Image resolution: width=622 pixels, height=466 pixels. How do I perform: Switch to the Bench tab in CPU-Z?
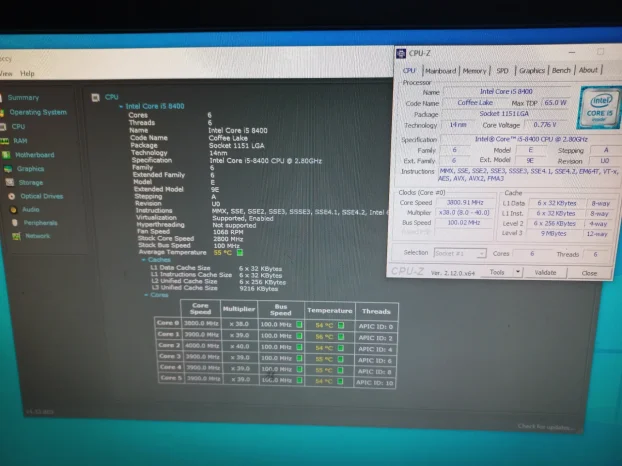point(561,70)
